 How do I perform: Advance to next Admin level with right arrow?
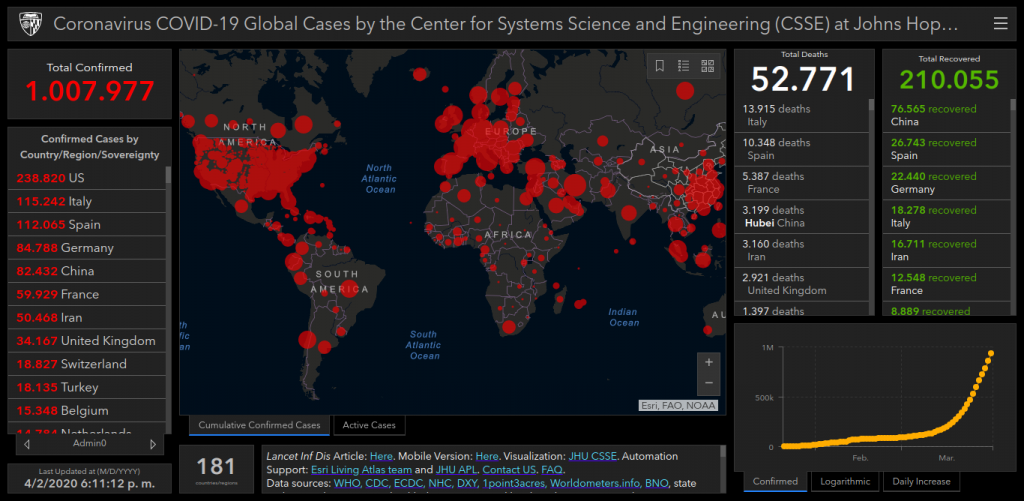tap(152, 444)
